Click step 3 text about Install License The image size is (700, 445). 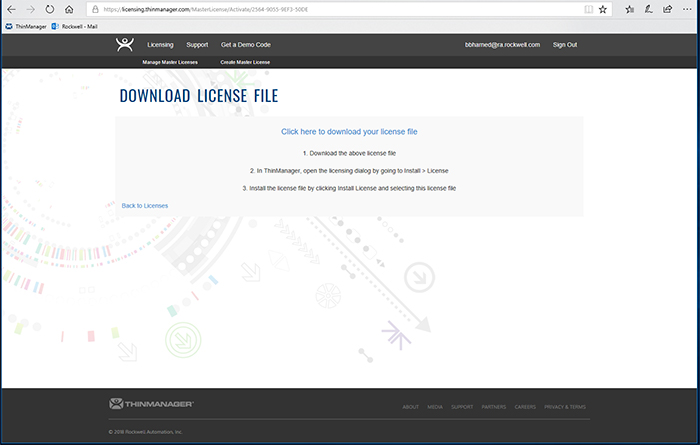(x=349, y=188)
